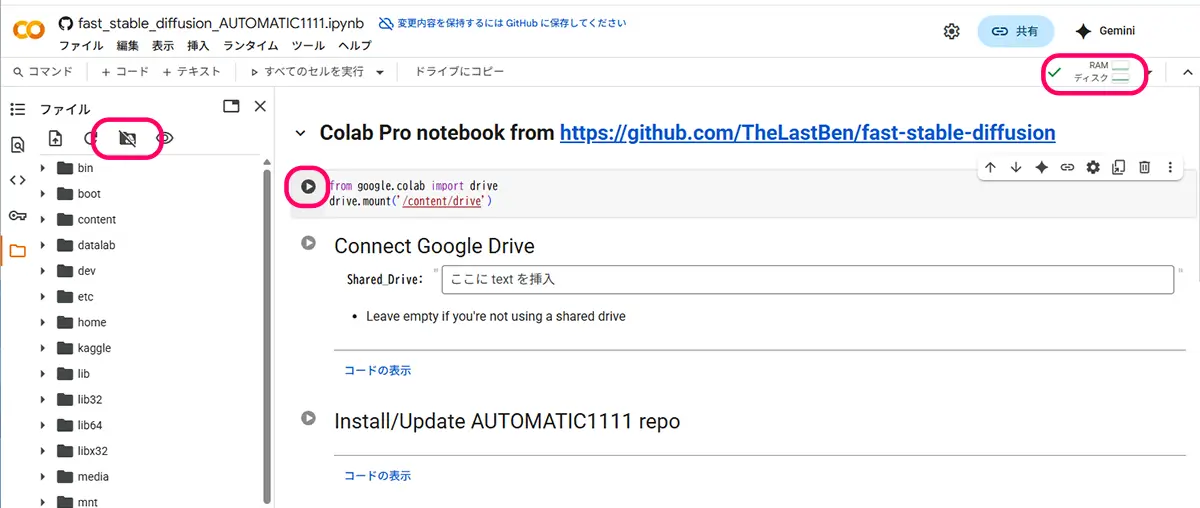Expand the etc folder

(x=43, y=297)
